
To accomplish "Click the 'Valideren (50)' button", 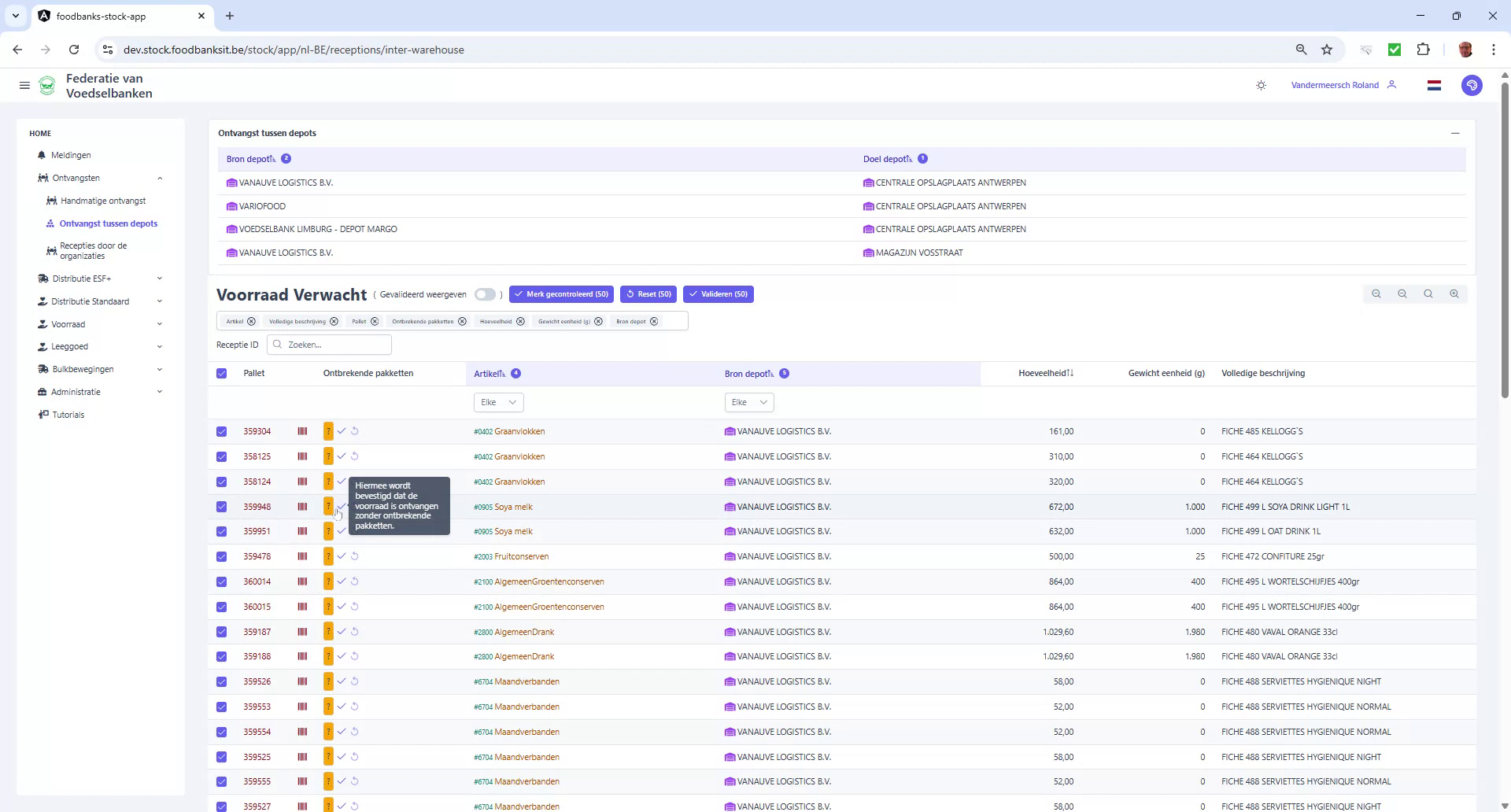I will pyautogui.click(x=718, y=293).
